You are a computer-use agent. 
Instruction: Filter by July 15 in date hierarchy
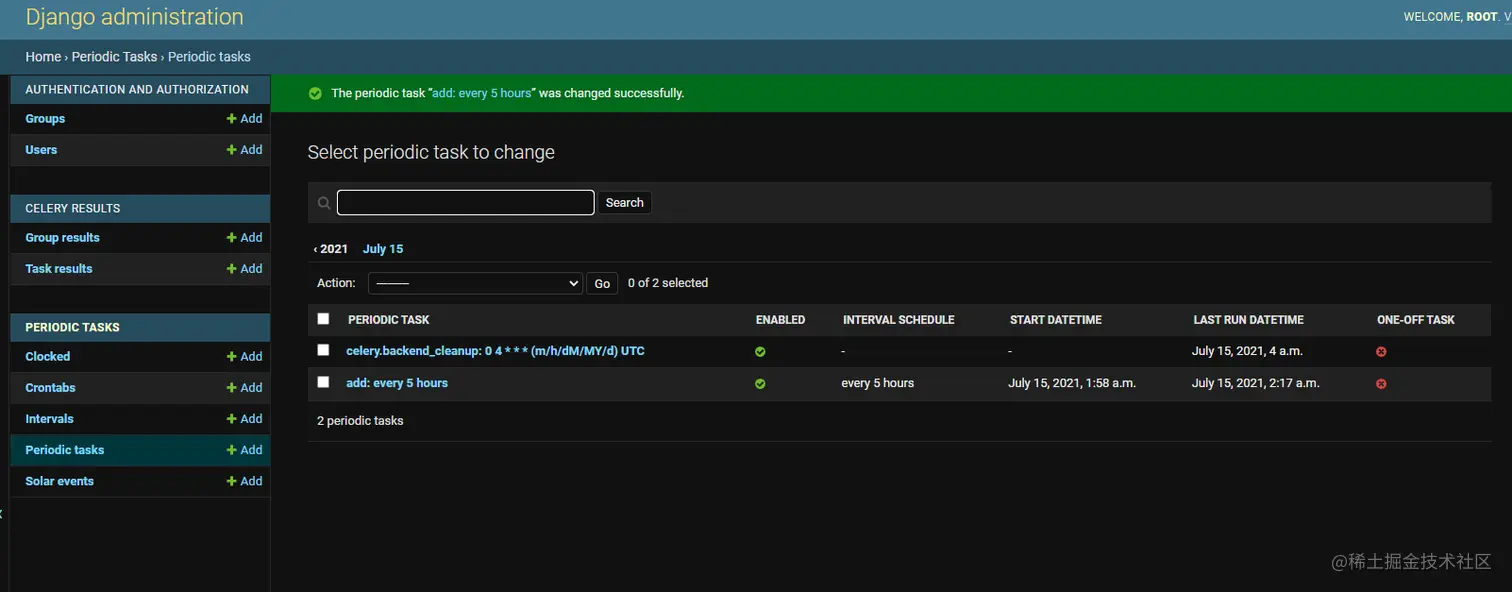click(x=383, y=249)
